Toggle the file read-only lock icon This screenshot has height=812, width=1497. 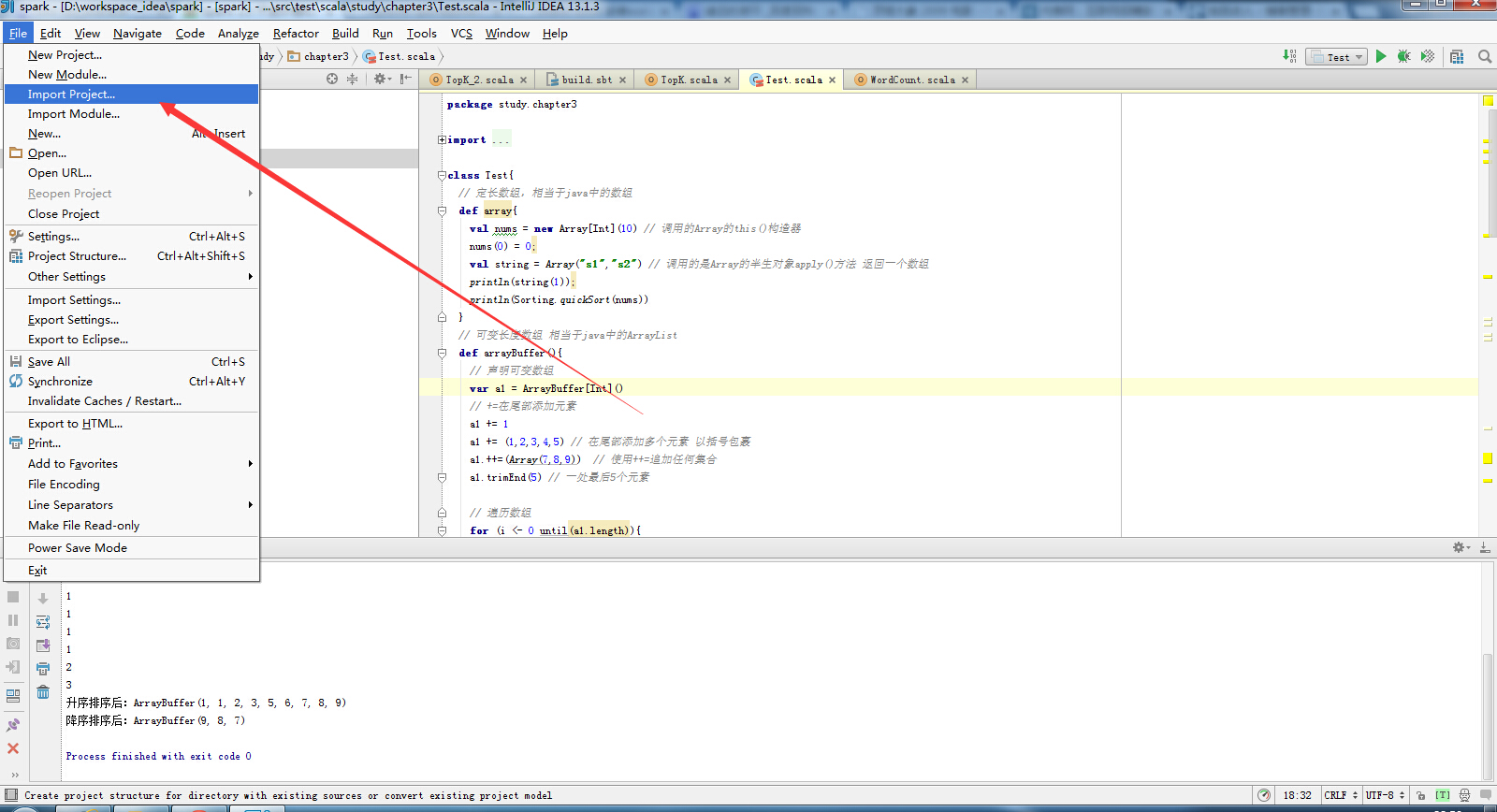pyautogui.click(x=1421, y=795)
